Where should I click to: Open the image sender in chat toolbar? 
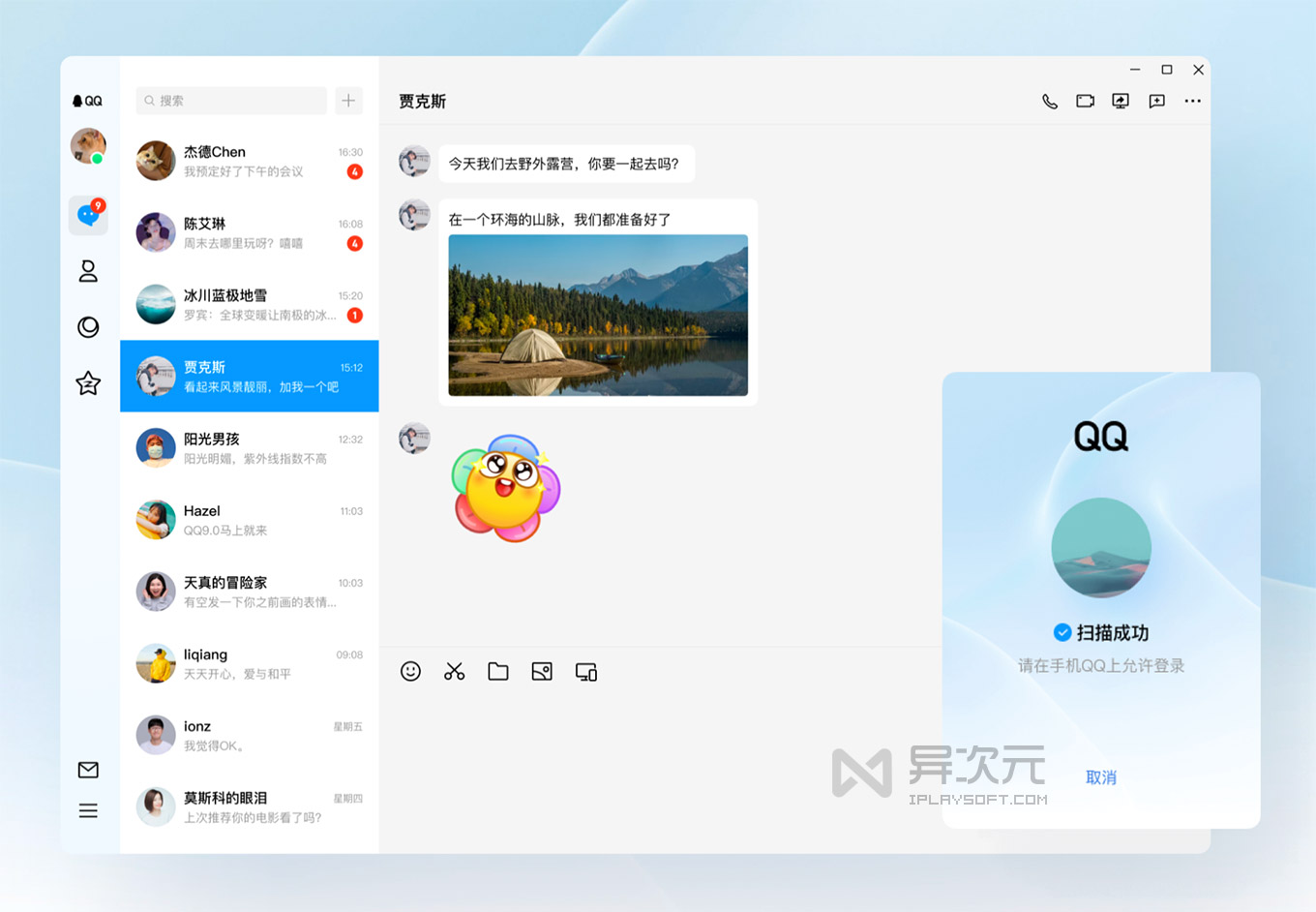(542, 671)
